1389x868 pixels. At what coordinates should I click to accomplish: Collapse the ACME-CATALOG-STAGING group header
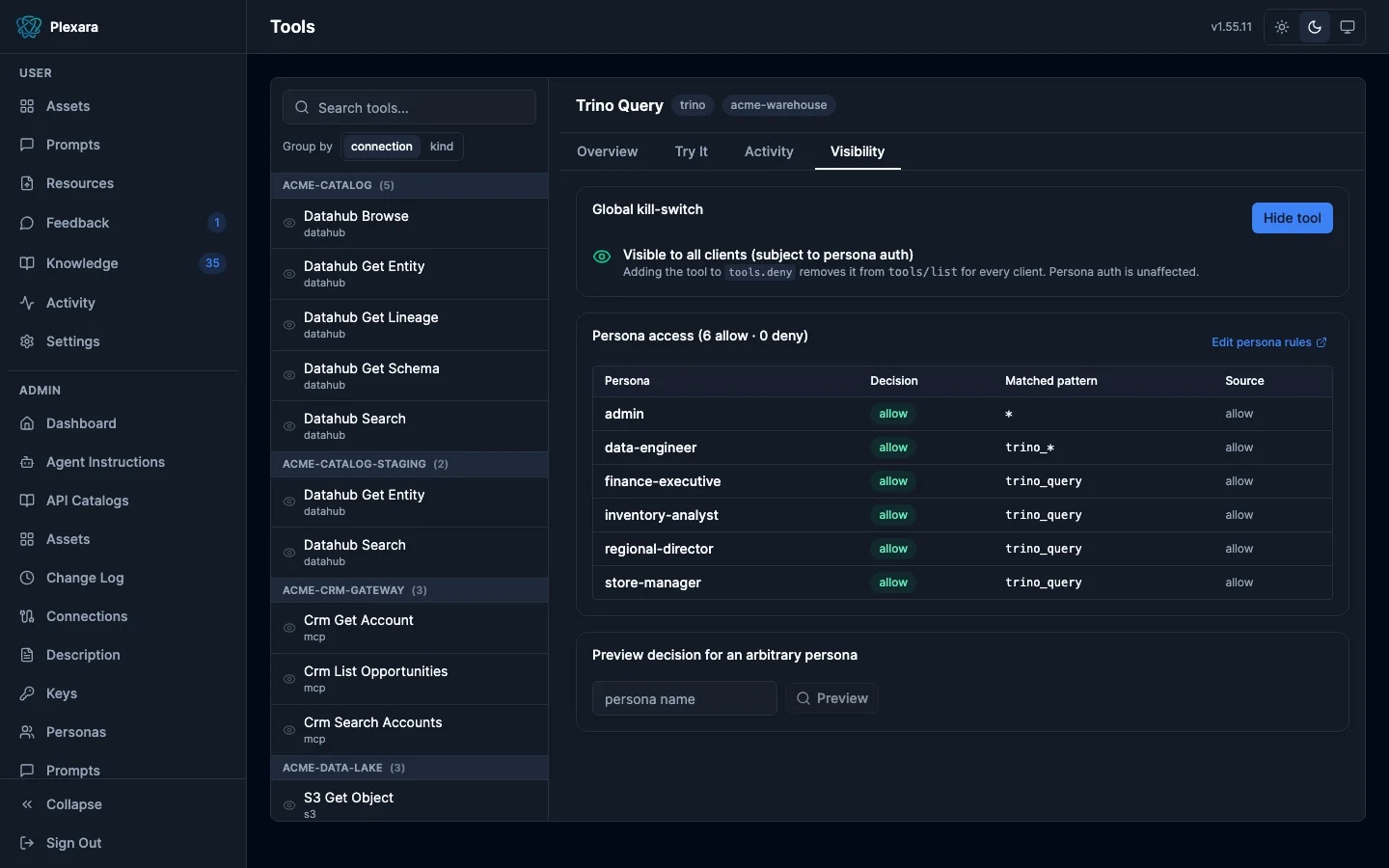[x=409, y=464]
